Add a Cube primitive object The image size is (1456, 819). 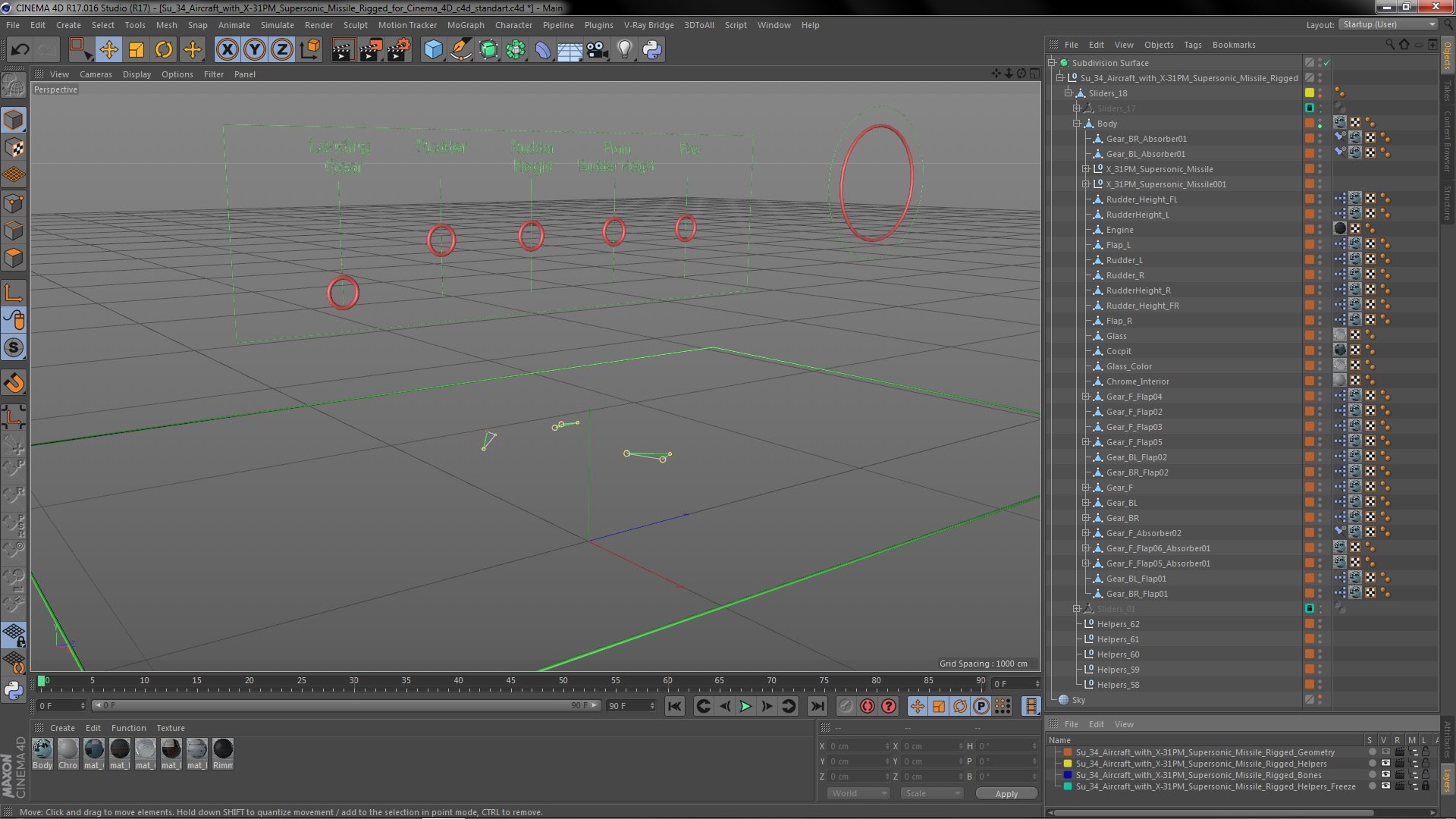pyautogui.click(x=433, y=50)
